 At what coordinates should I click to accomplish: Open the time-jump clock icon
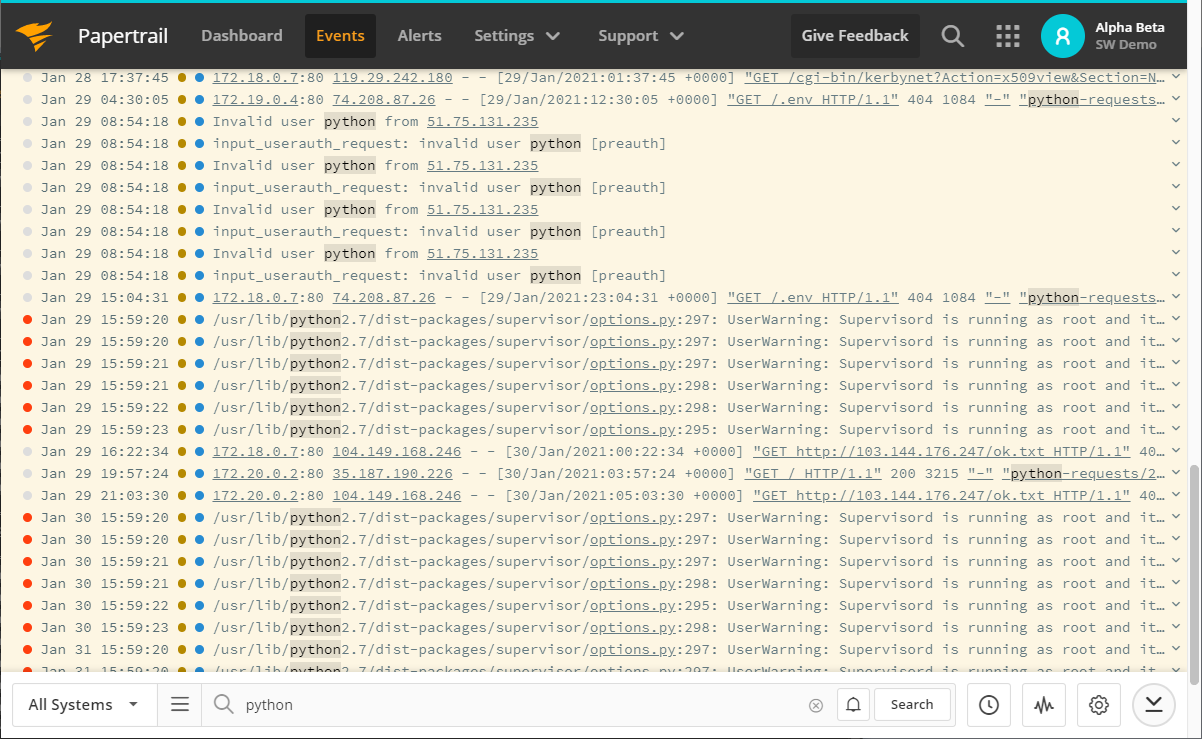[x=988, y=704]
